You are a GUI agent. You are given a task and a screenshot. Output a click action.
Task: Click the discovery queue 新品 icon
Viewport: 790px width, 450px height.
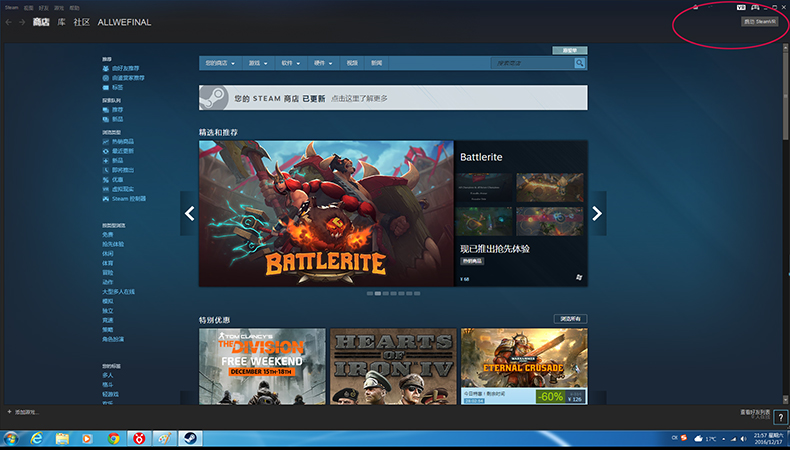tap(106, 119)
